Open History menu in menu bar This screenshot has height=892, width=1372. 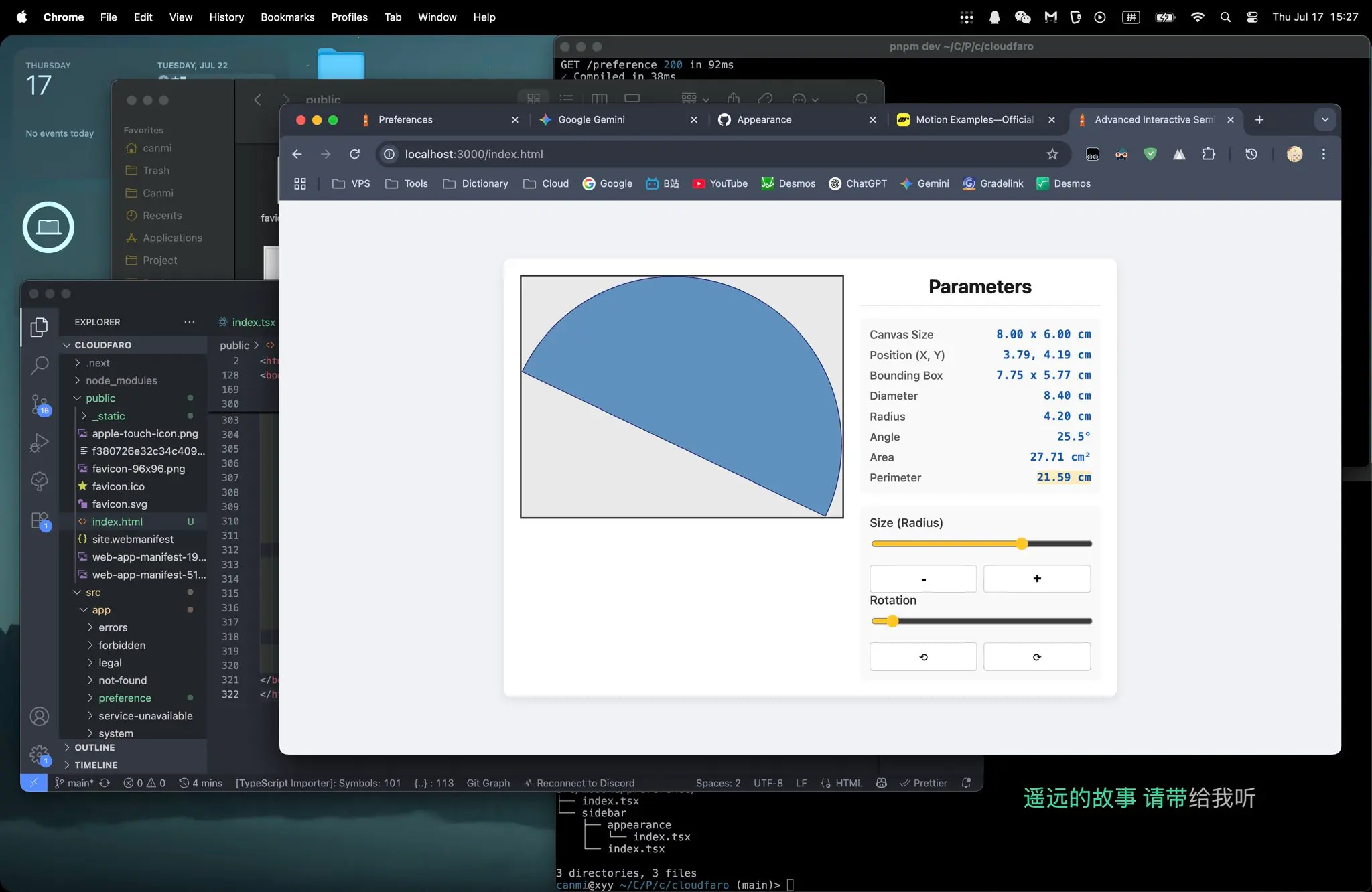(226, 17)
